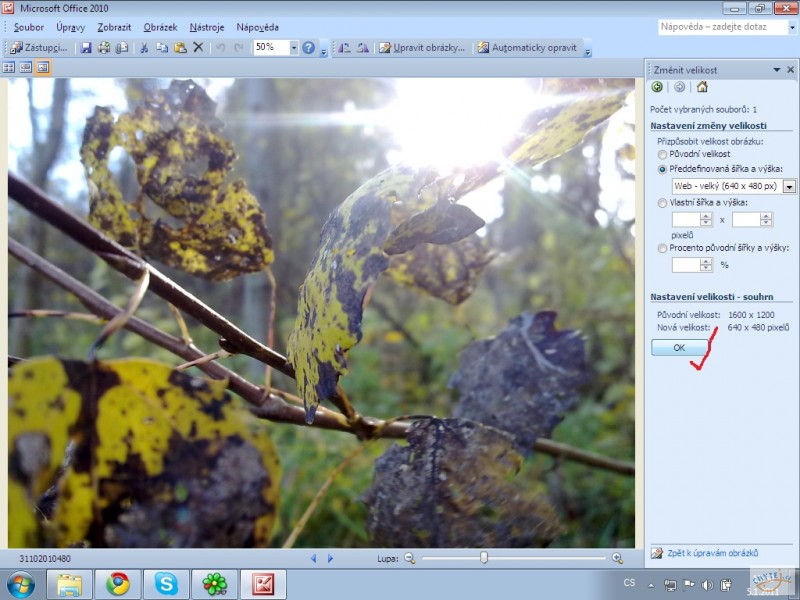800x600 pixels.
Task: Click the zoom out magnifier icon
Action: [x=410, y=559]
